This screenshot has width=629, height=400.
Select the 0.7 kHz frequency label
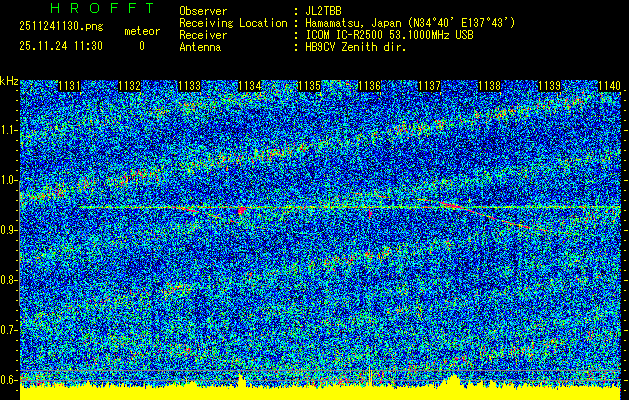pos(9,329)
